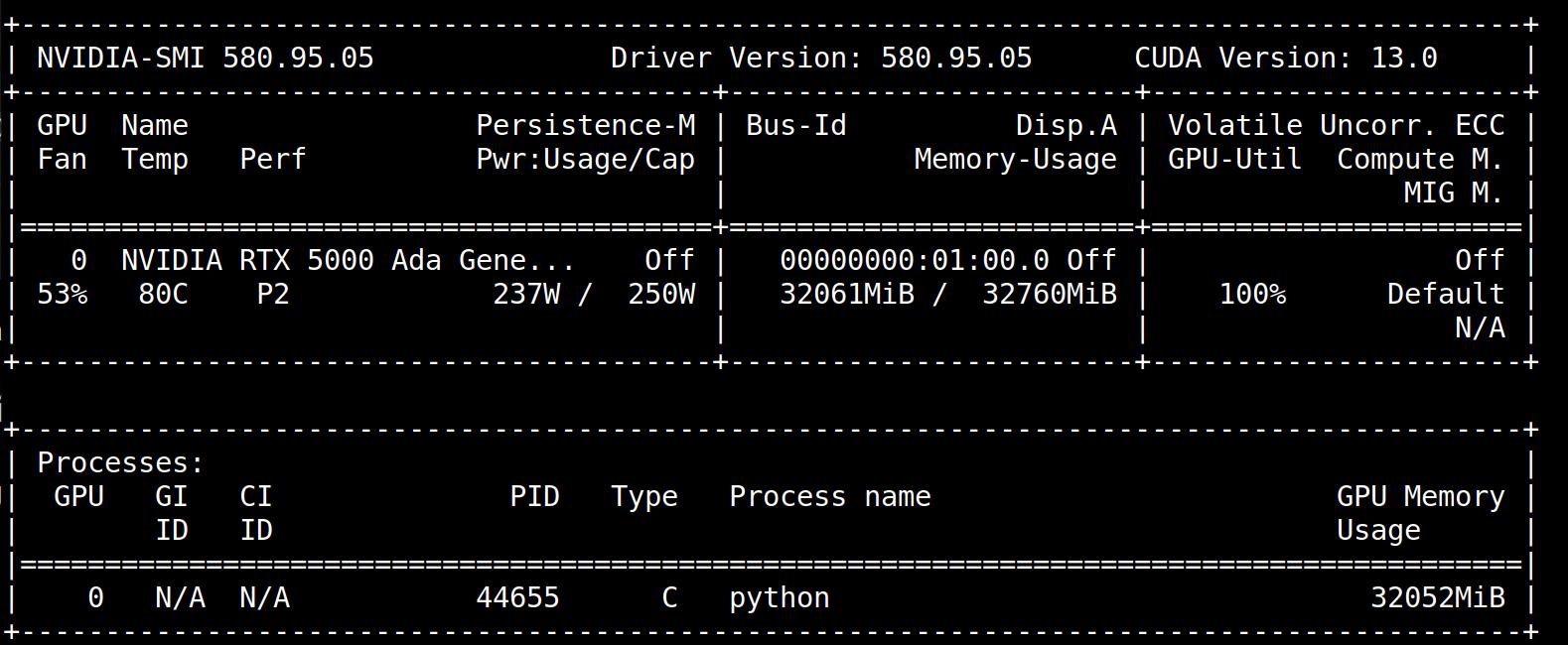Click the Processes: section label
Screen dimensions: 1568x645
(120, 462)
